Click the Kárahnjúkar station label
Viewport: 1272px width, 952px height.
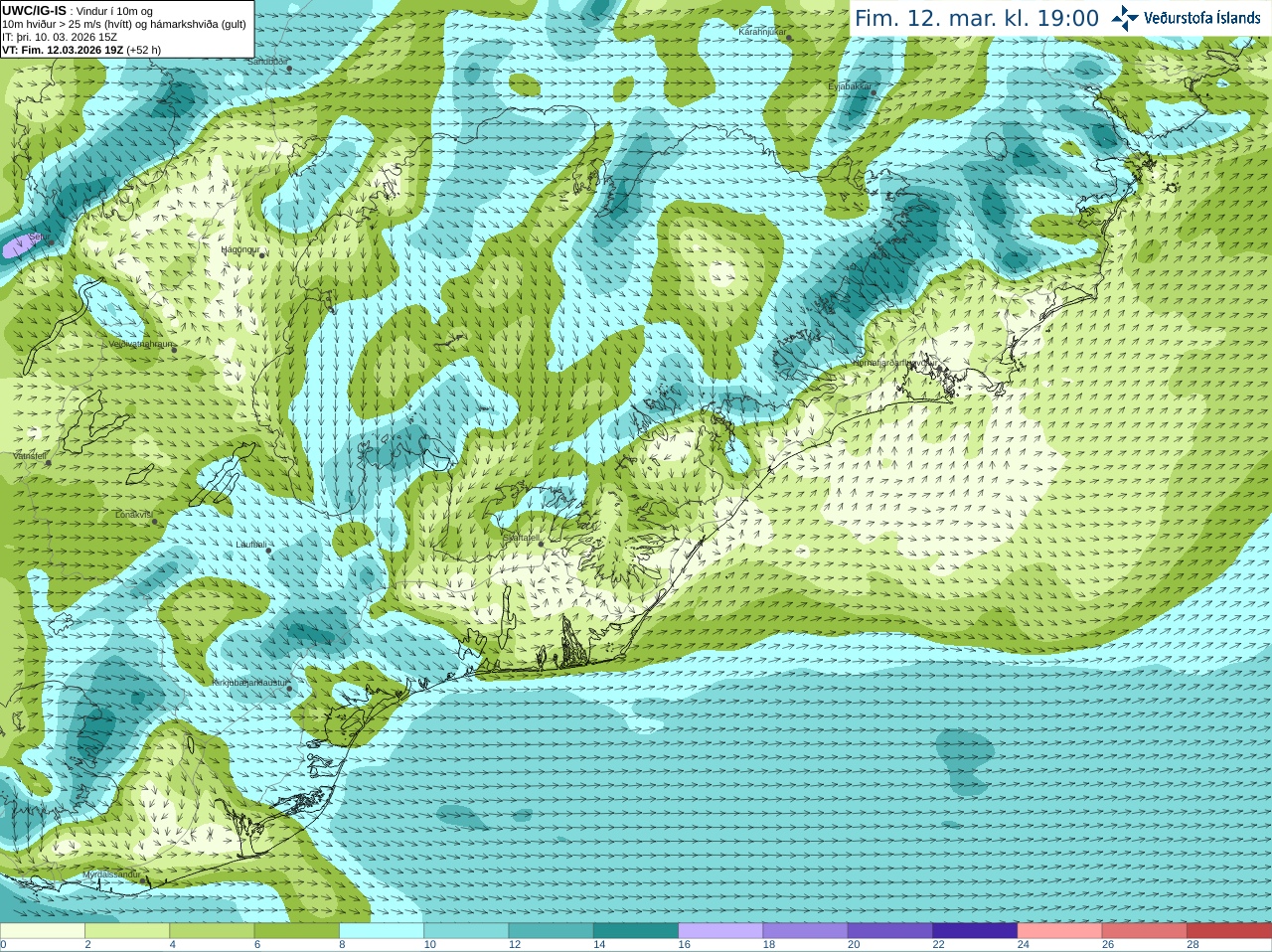tap(762, 32)
